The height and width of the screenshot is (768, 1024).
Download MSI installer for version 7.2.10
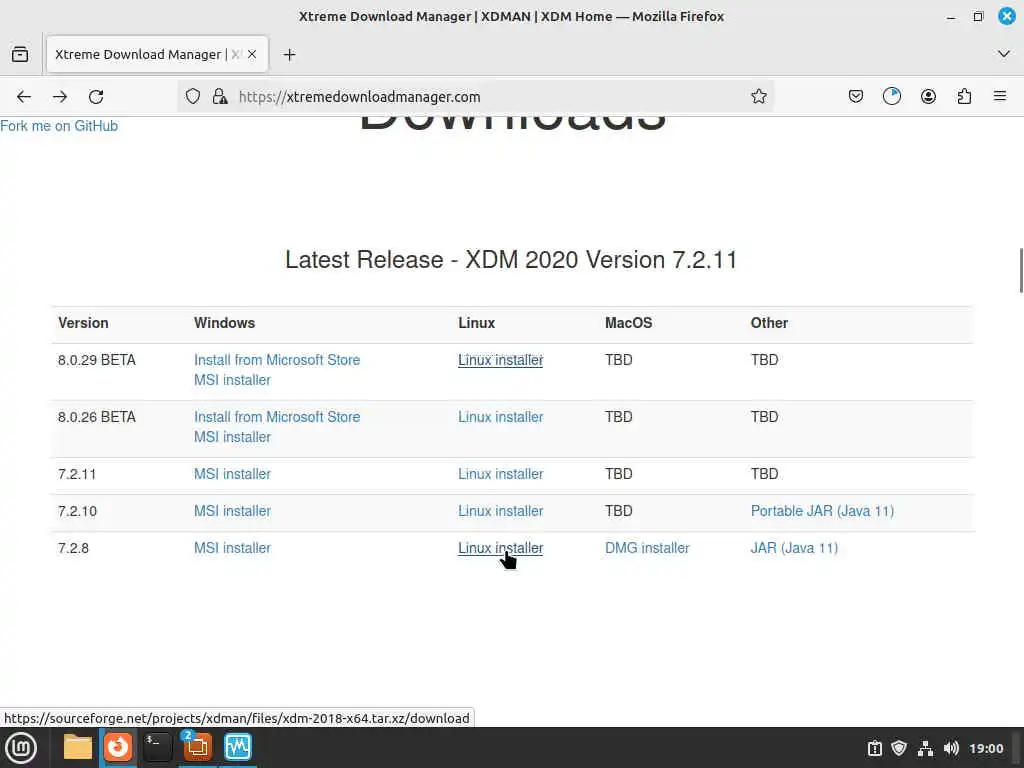coord(232,511)
